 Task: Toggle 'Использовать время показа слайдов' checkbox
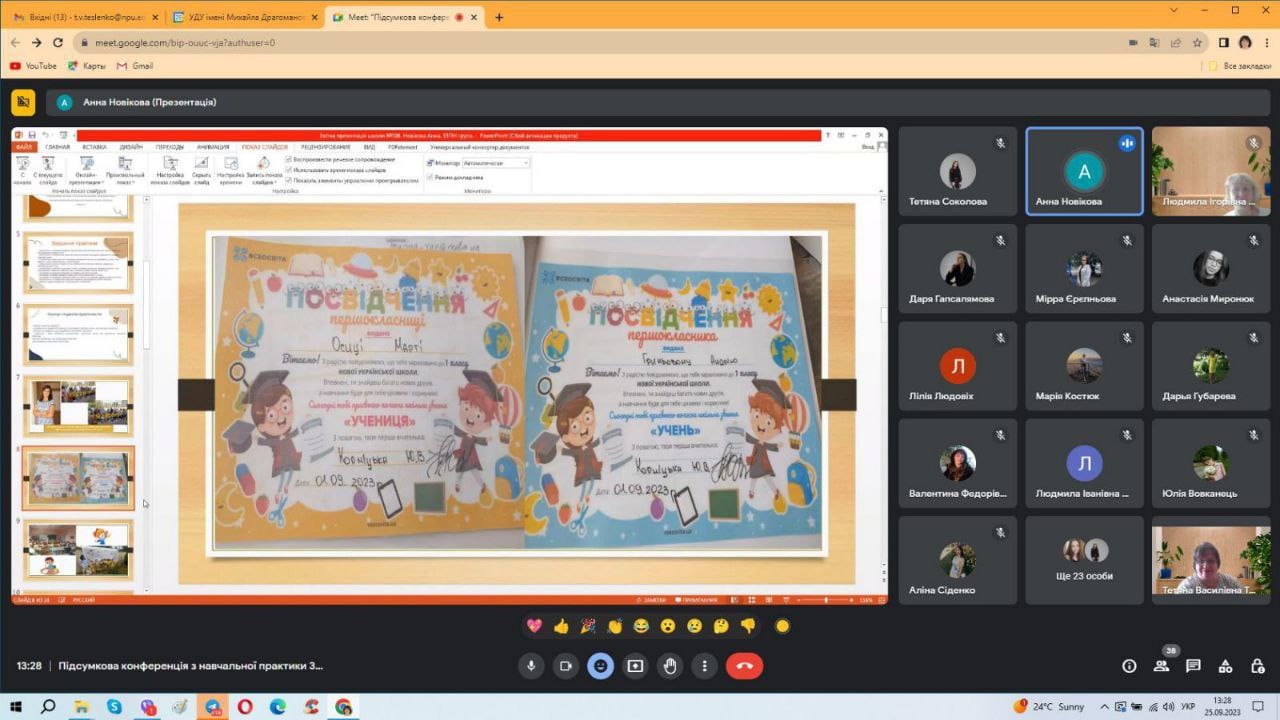289,170
